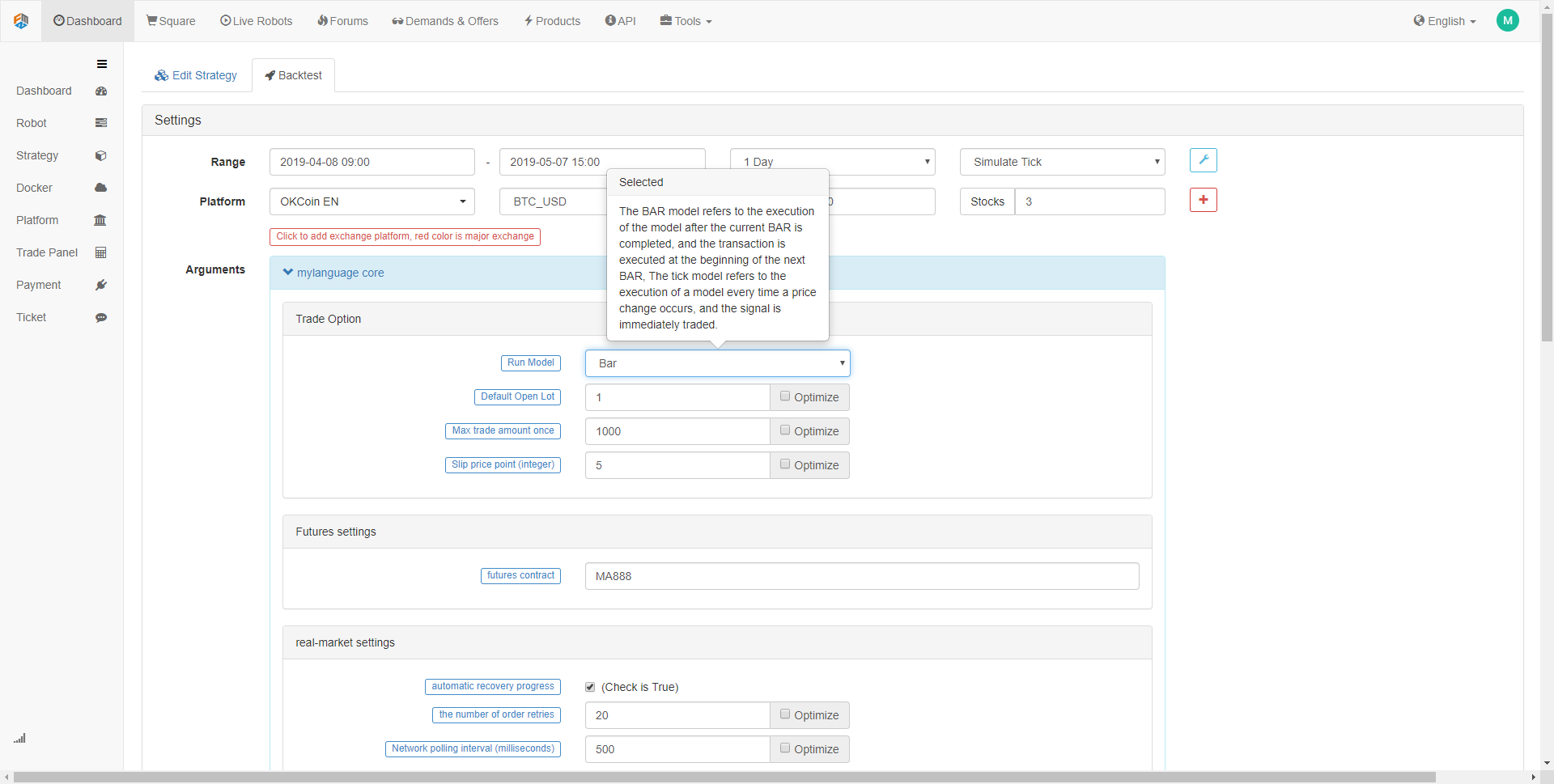Click the futures contract MA888 field

click(x=862, y=576)
